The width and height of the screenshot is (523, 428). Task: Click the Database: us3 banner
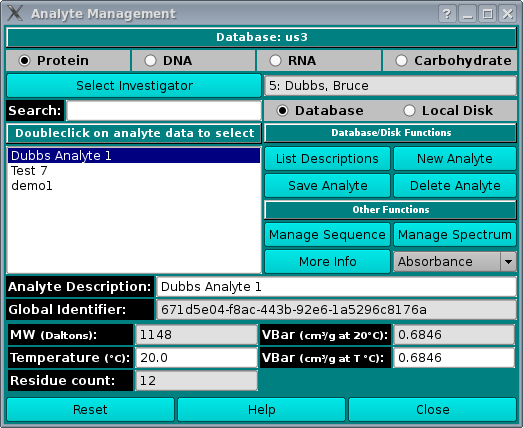point(262,37)
